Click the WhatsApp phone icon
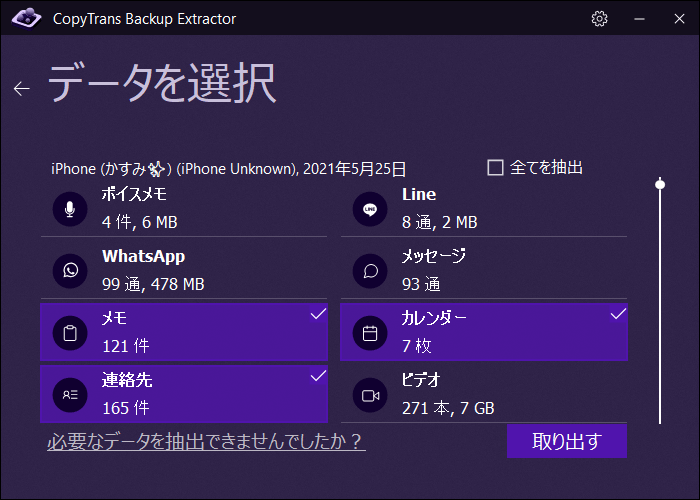The height and width of the screenshot is (500, 700). (x=70, y=271)
